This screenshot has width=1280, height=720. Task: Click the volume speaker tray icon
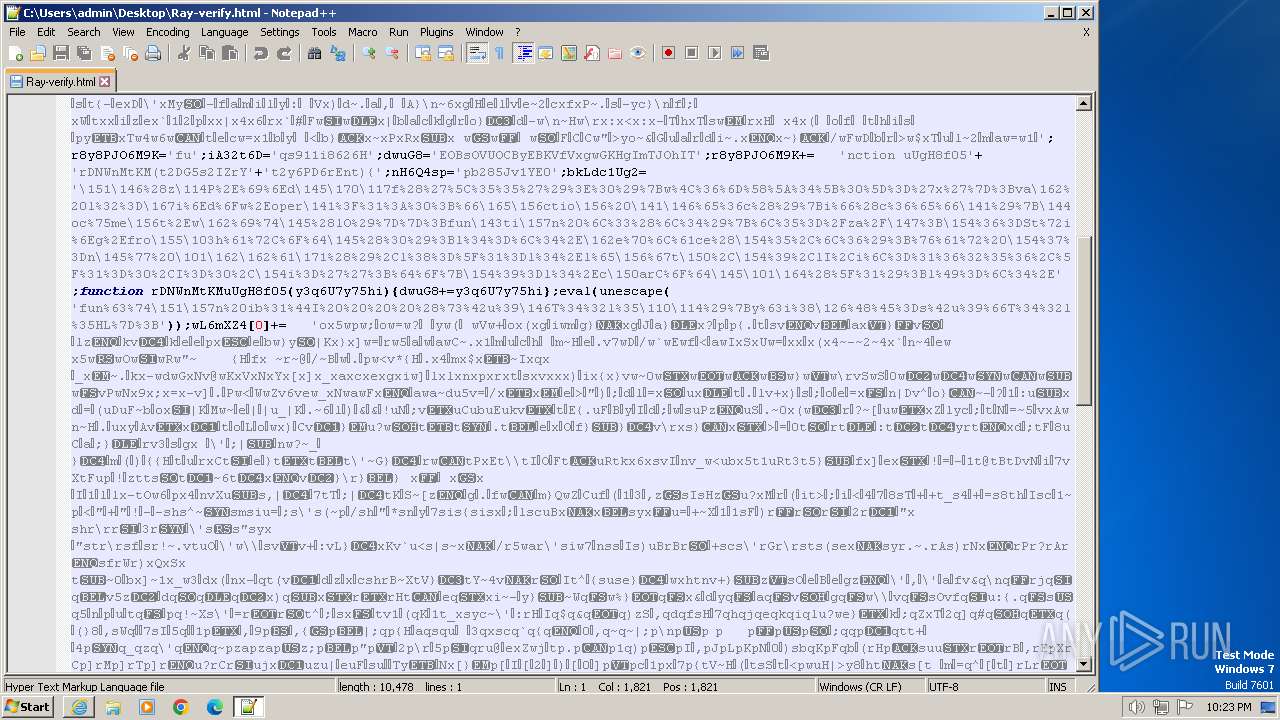pos(1137,707)
